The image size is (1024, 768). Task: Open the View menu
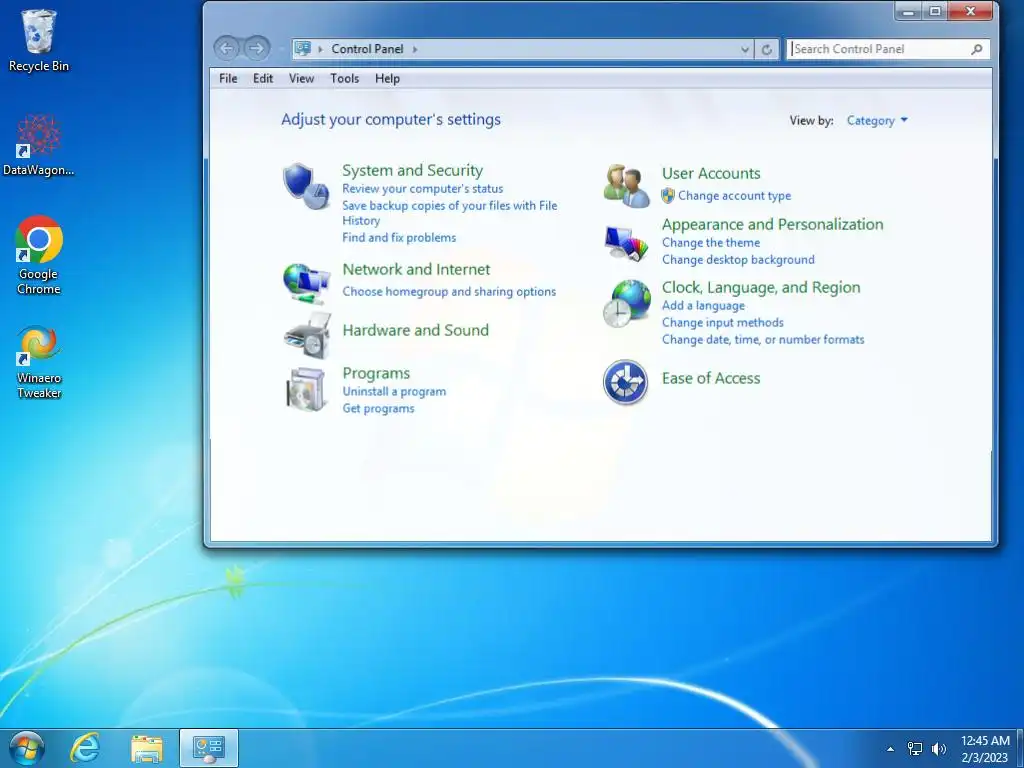click(301, 78)
